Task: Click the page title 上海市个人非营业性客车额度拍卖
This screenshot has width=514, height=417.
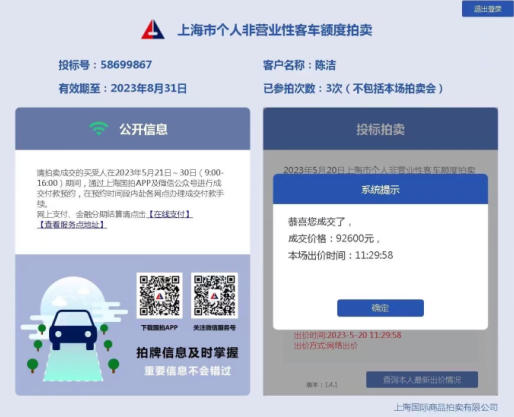Action: [275, 30]
